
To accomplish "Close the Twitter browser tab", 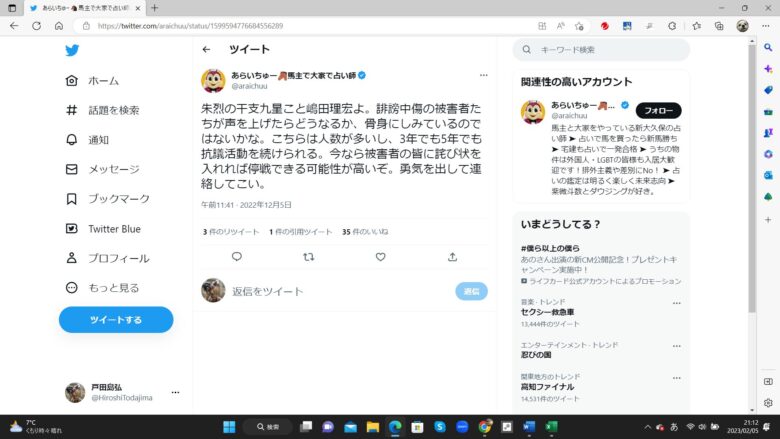I will tap(138, 8).
